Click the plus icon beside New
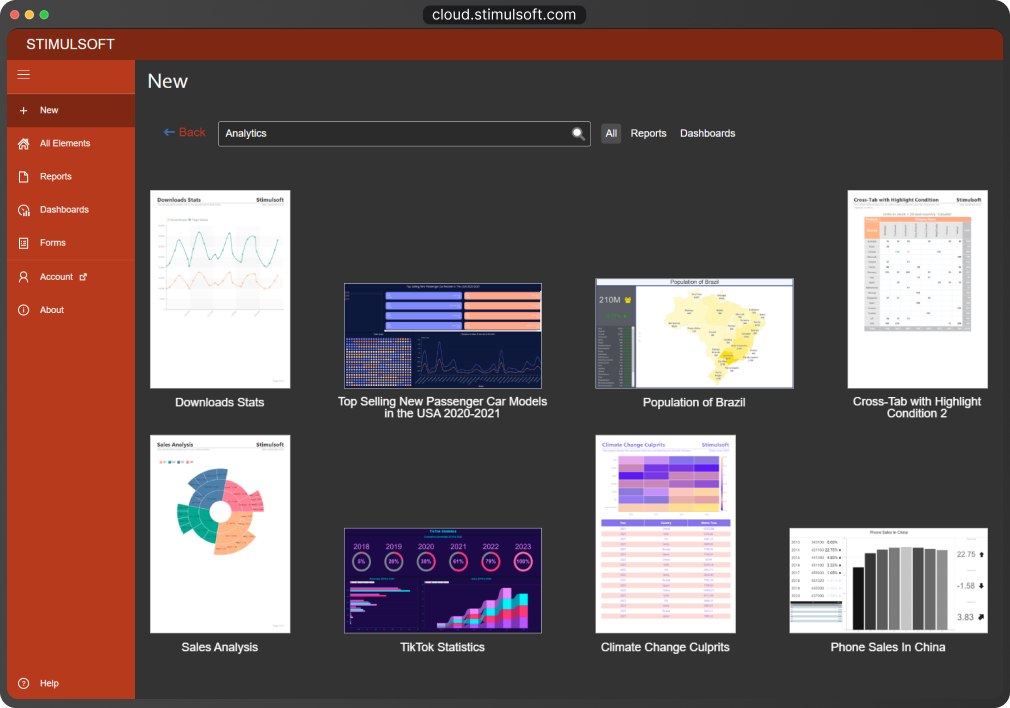This screenshot has height=708, width=1010. click(24, 110)
